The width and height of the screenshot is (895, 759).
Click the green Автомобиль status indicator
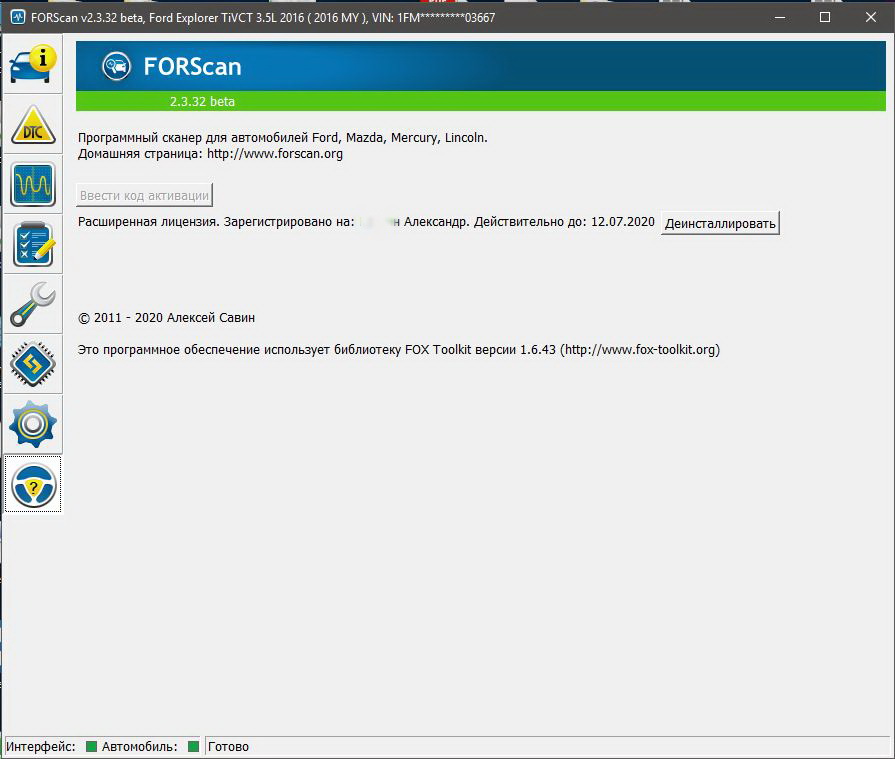(193, 747)
